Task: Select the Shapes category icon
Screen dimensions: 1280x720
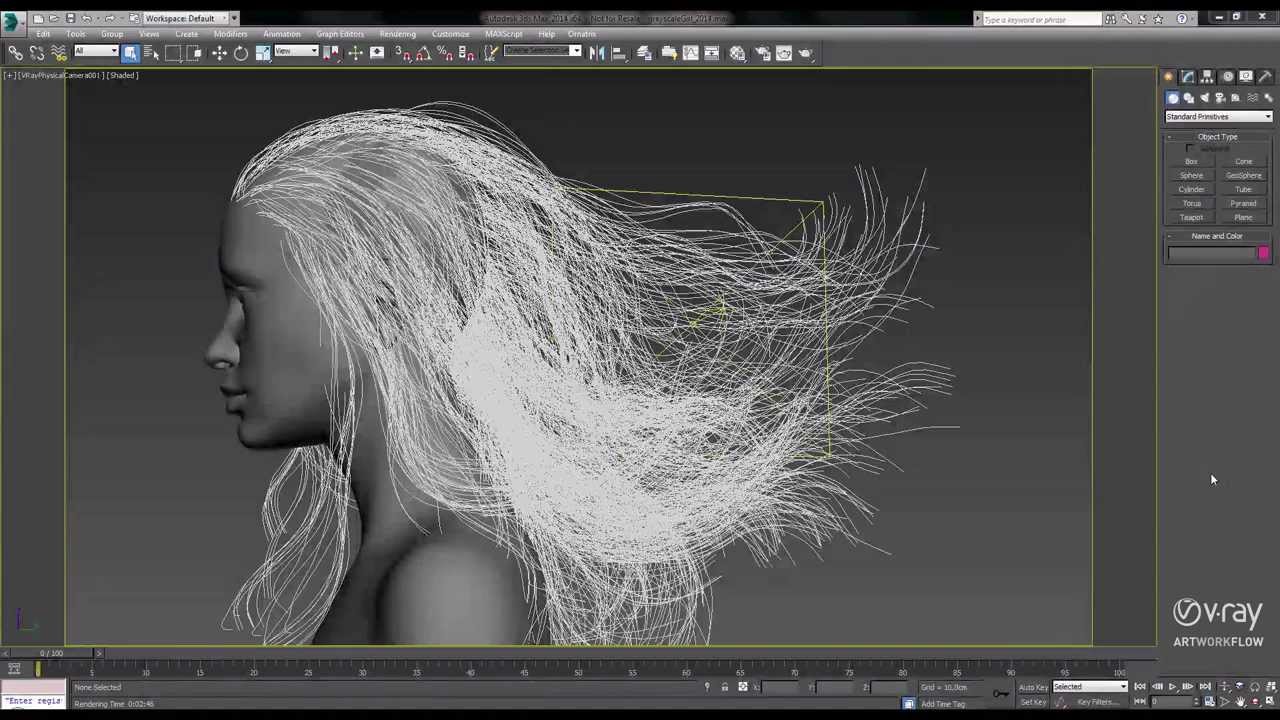Action: 1188,98
